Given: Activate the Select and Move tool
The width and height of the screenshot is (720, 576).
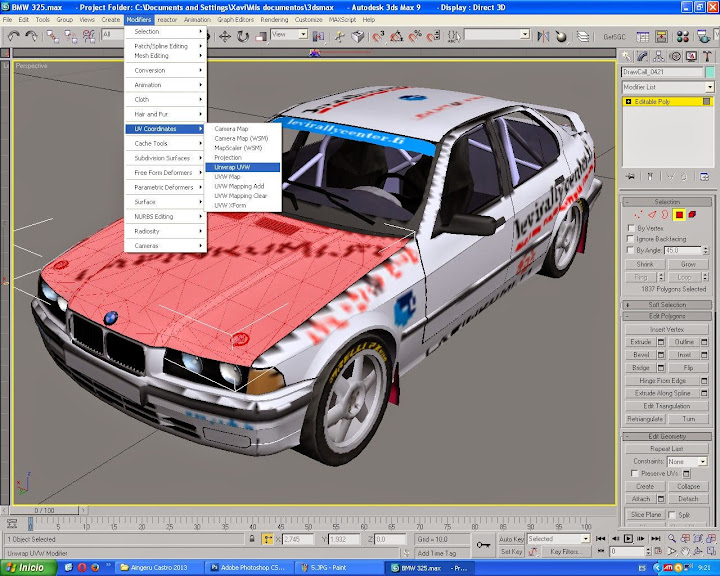Looking at the screenshot, I should click(225, 36).
